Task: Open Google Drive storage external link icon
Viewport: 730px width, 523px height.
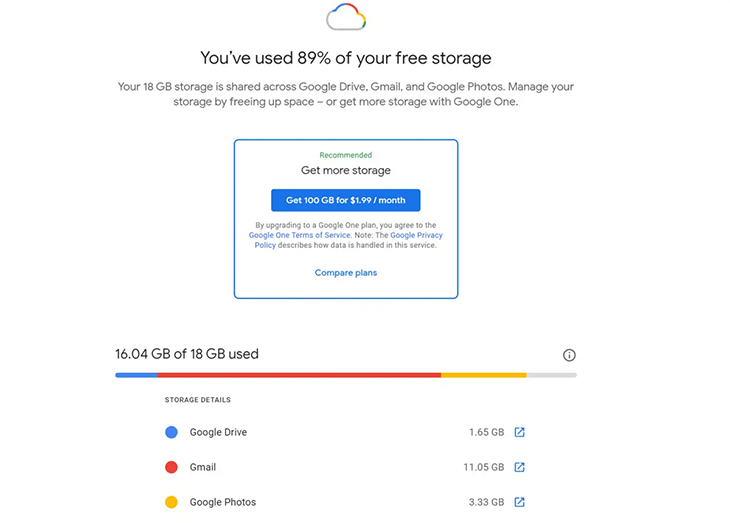Action: [x=520, y=432]
